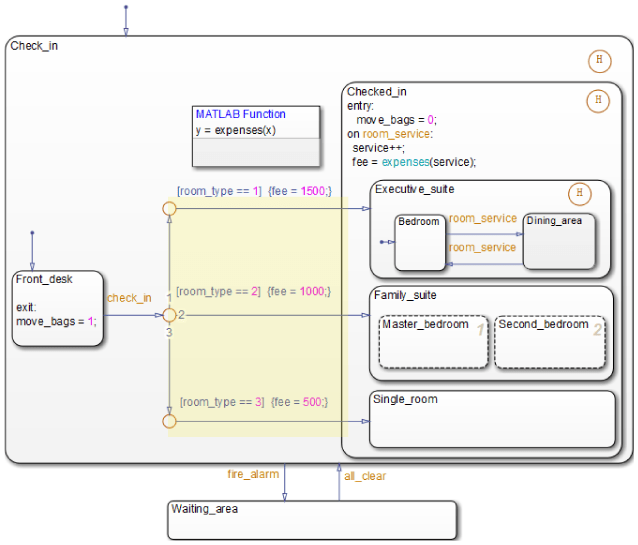Click the 'fee = expenses(service);' text
Image resolution: width=638 pixels, height=545 pixels.
pos(414,162)
